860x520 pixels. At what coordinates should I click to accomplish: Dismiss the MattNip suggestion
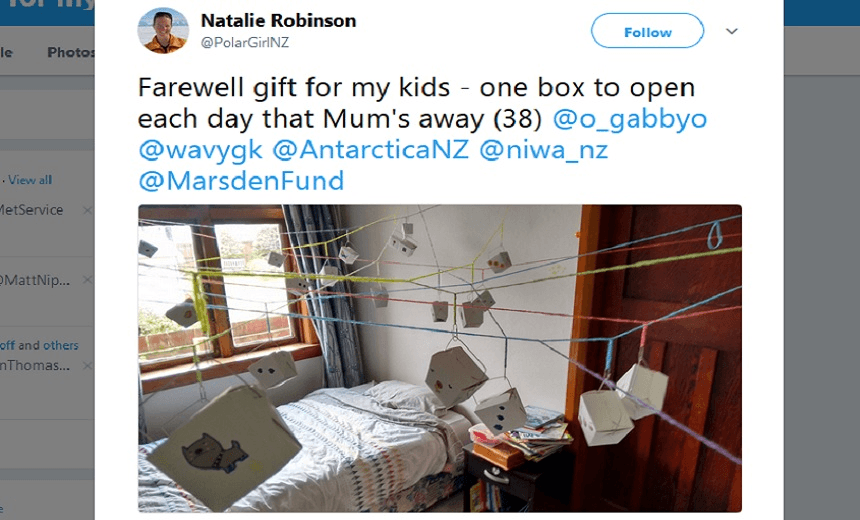point(87,280)
